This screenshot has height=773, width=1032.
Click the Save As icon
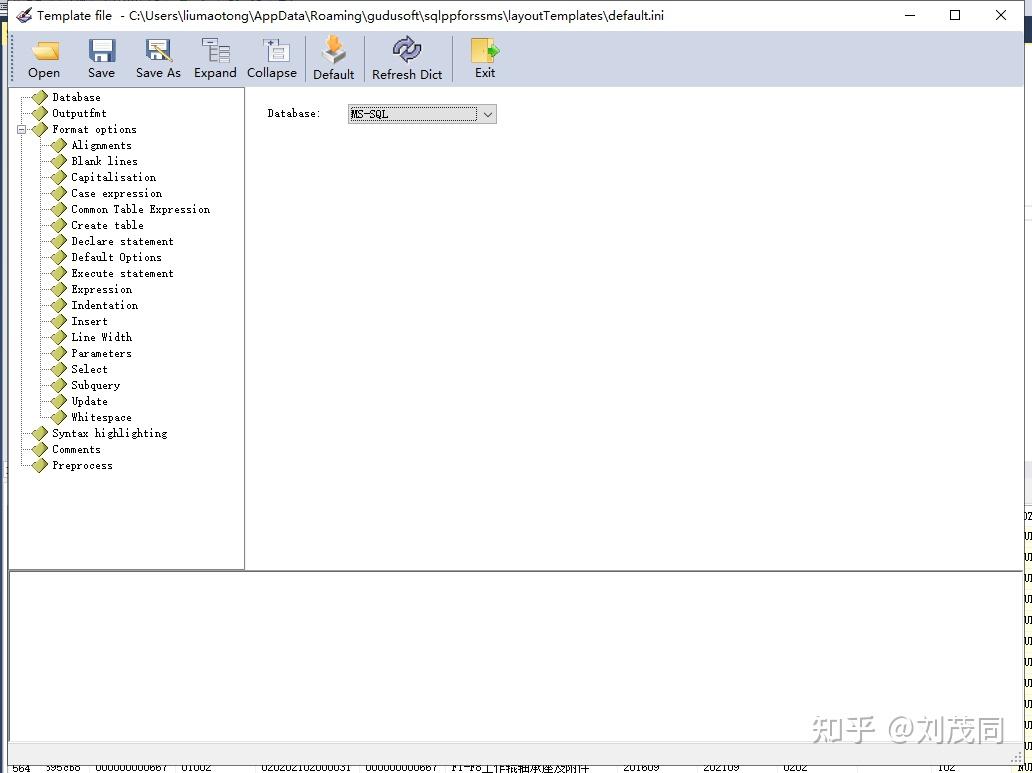pos(157,58)
